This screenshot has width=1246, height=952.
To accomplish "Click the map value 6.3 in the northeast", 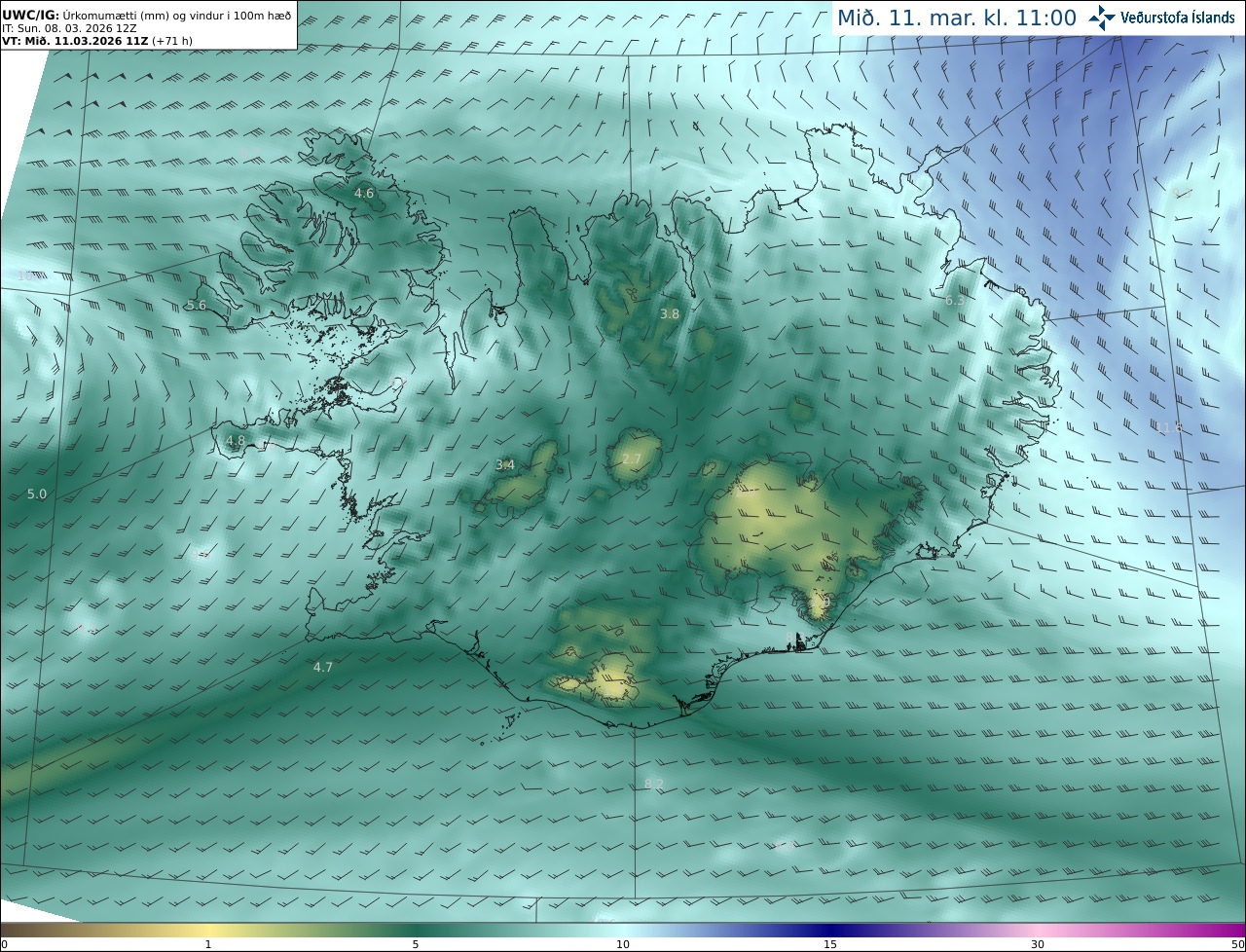I will coord(955,301).
